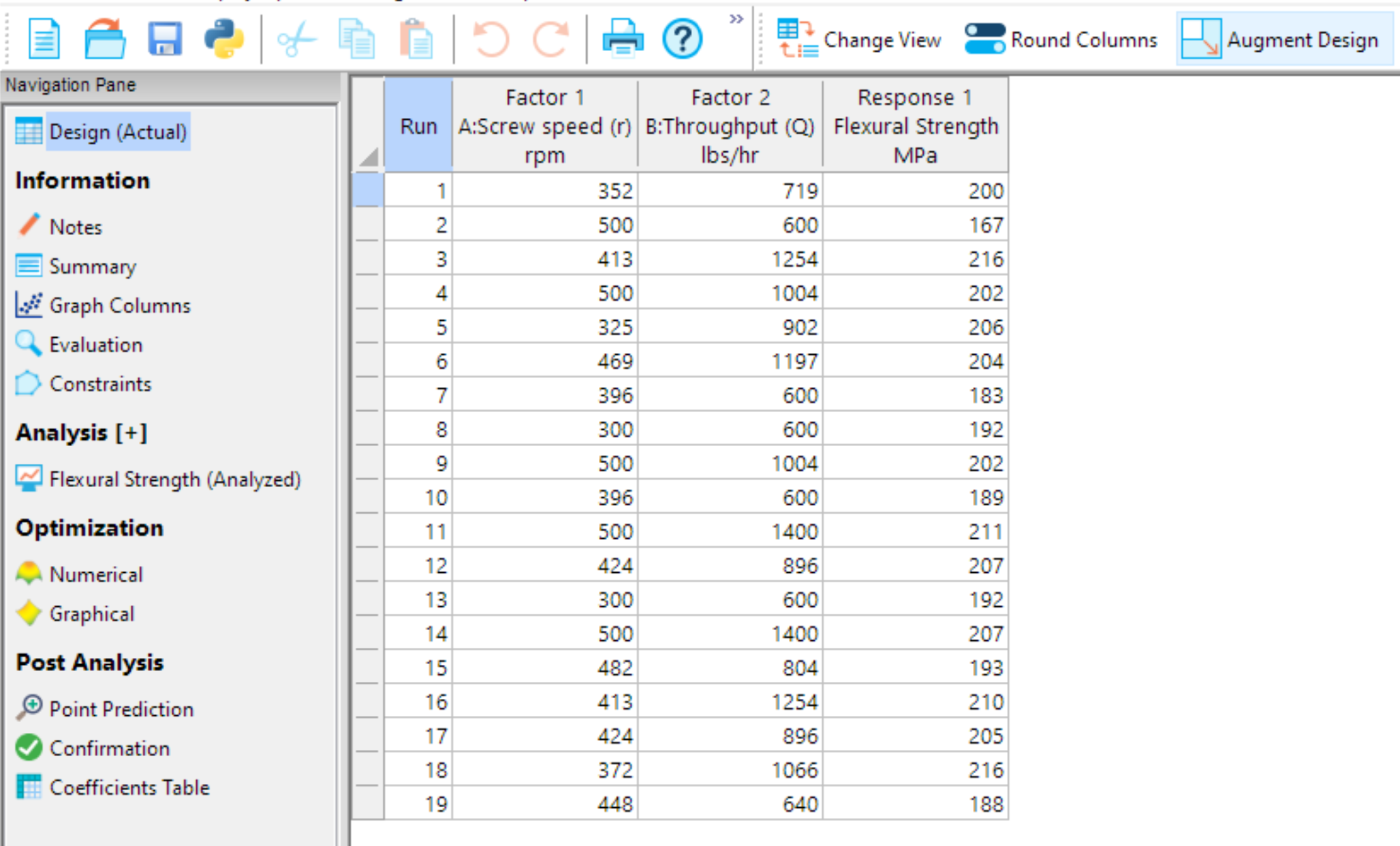1400x846 pixels.
Task: Select Graph Columns in navigation pane
Action: click(x=120, y=306)
